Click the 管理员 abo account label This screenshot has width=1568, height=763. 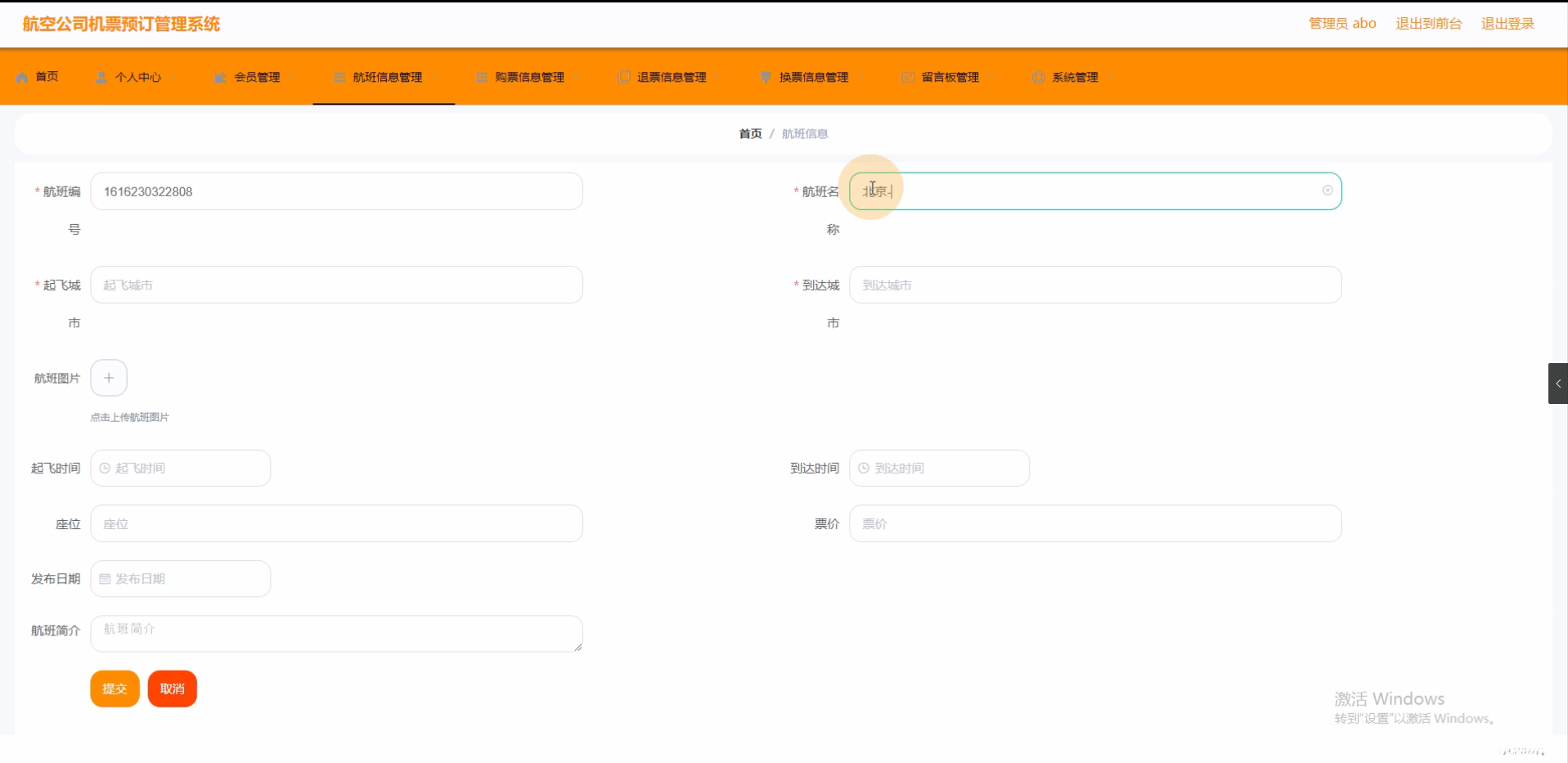[1342, 24]
